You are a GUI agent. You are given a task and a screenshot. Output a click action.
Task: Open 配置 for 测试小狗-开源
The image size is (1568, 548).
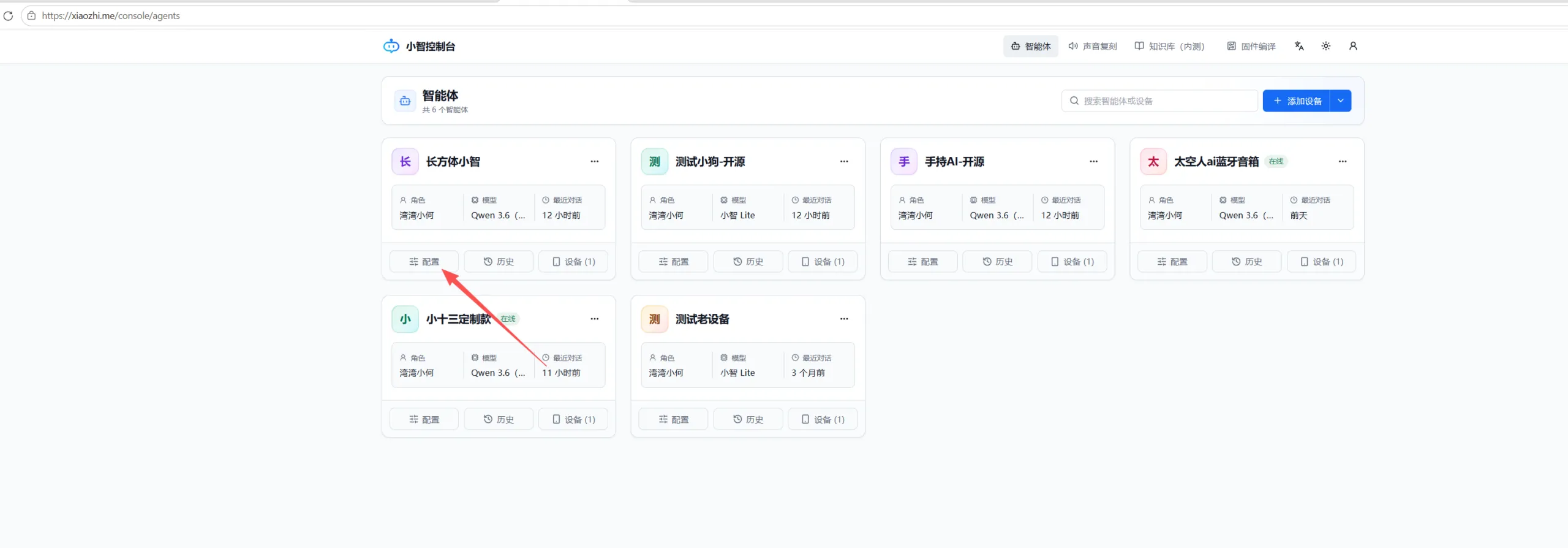tap(673, 262)
